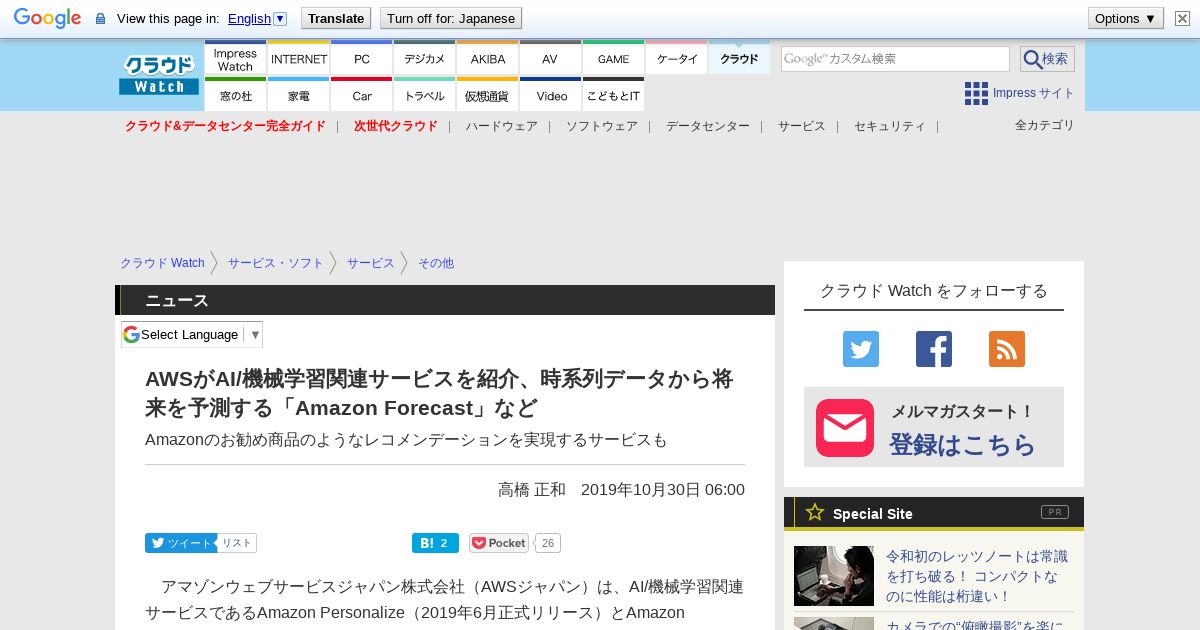
Task: Click クラウド Watch breadcrumb link
Action: point(162,263)
